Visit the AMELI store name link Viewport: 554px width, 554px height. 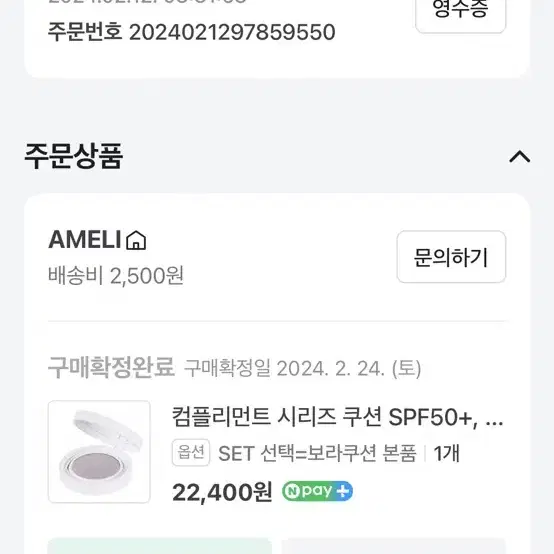(x=85, y=240)
